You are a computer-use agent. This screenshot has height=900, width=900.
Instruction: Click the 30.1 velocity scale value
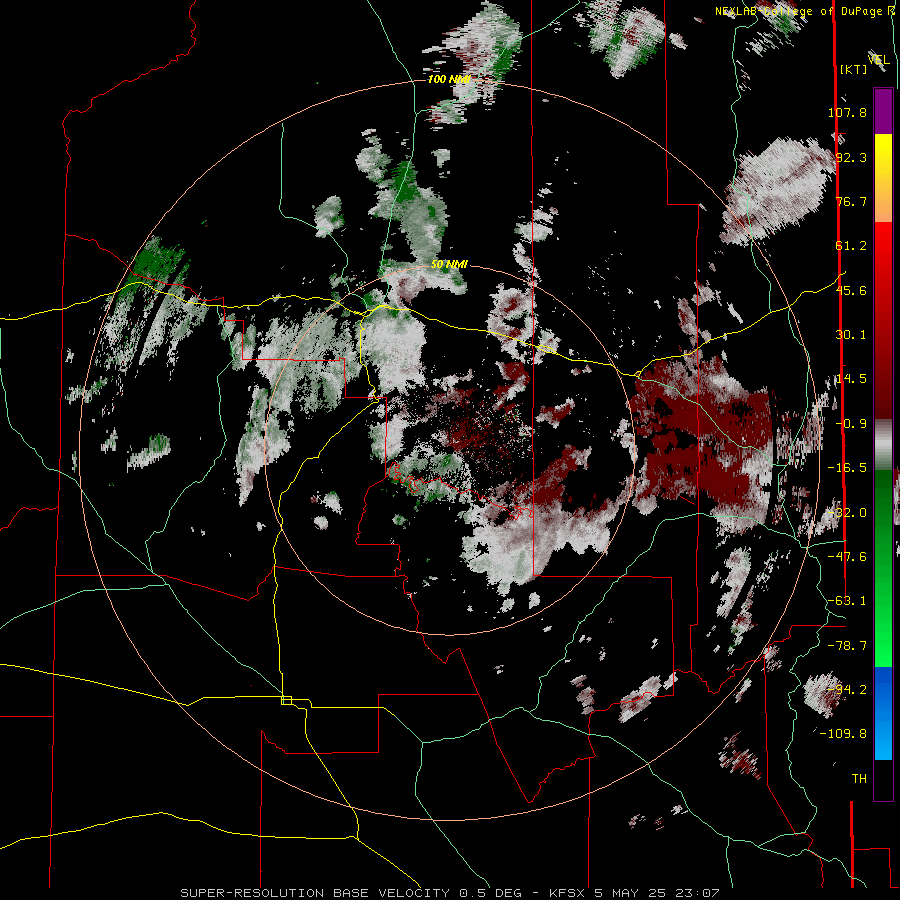[x=851, y=335]
